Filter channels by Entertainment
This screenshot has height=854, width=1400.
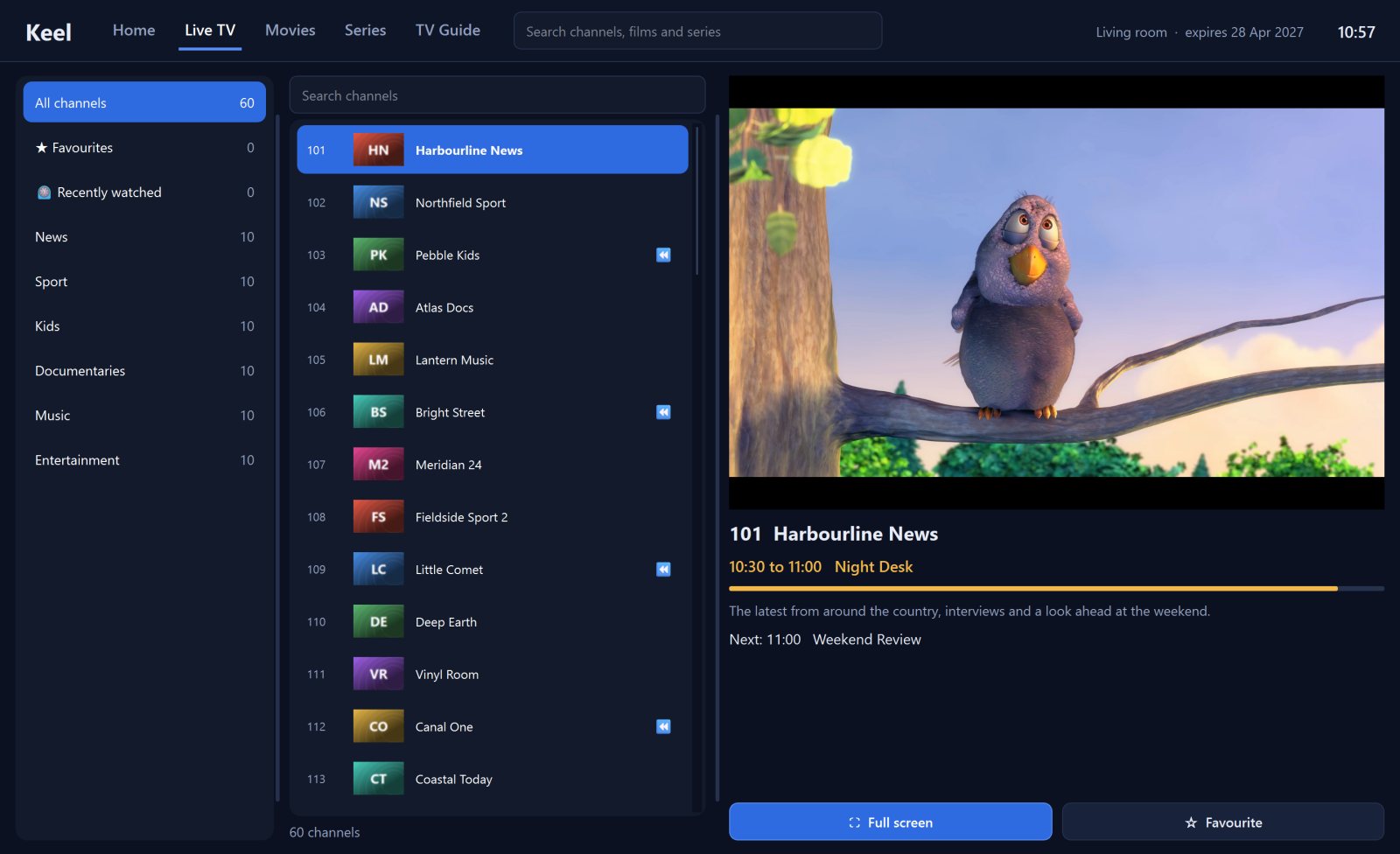pyautogui.click(x=144, y=460)
